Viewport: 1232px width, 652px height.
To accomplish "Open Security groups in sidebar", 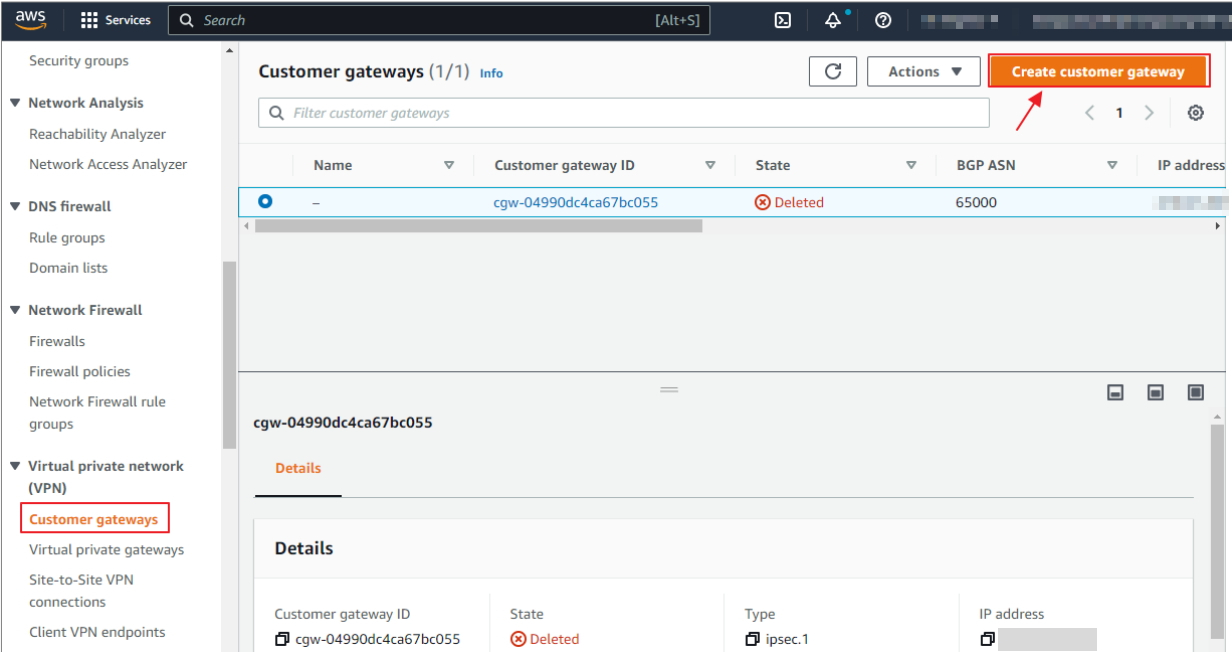I will click(x=79, y=61).
